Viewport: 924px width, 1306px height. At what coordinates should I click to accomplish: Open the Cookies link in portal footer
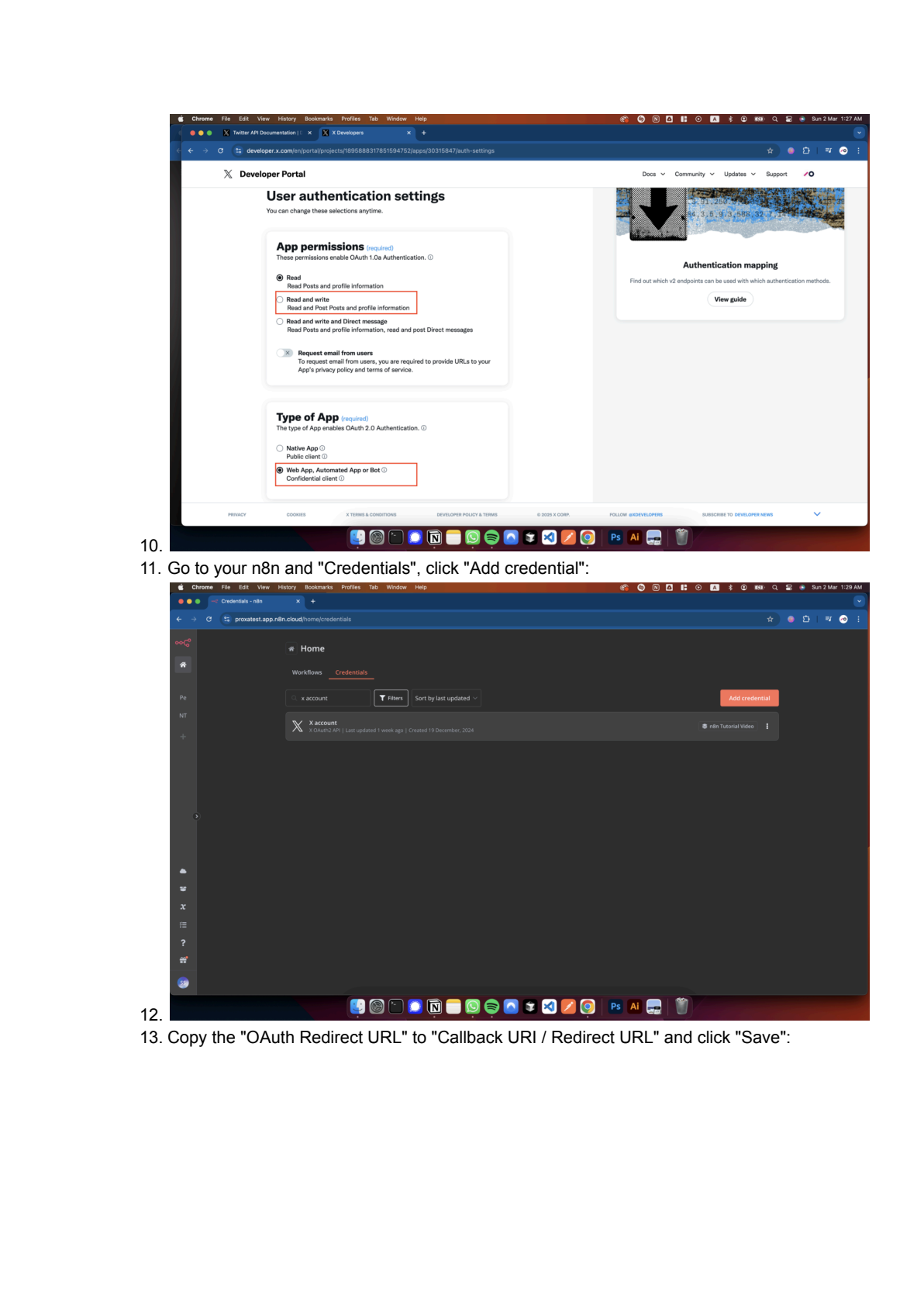(x=296, y=514)
